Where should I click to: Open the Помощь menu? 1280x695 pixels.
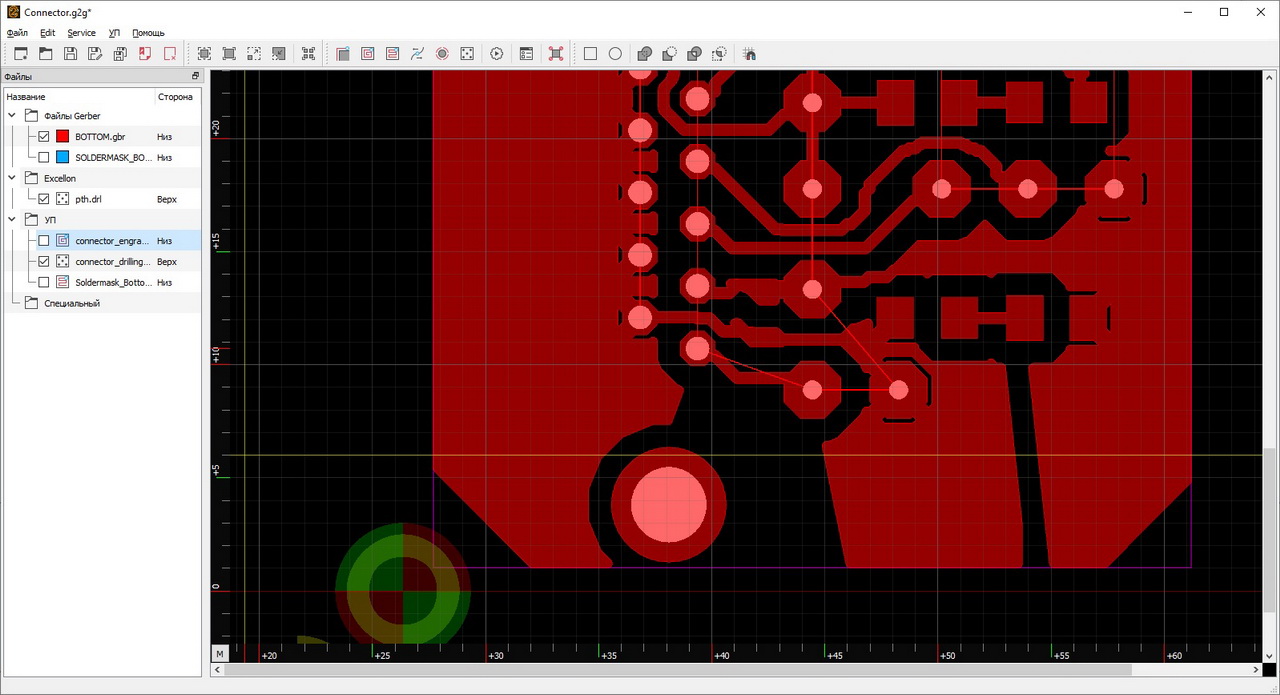click(148, 33)
